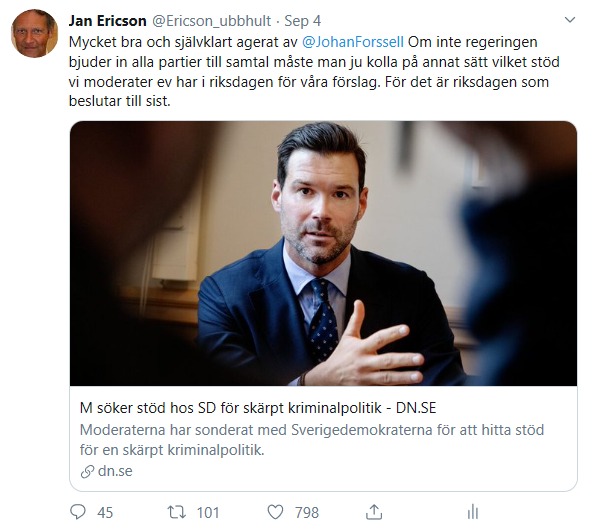This screenshot has width=591, height=530.
Task: Click the reply speech bubble icon
Action: click(78, 512)
